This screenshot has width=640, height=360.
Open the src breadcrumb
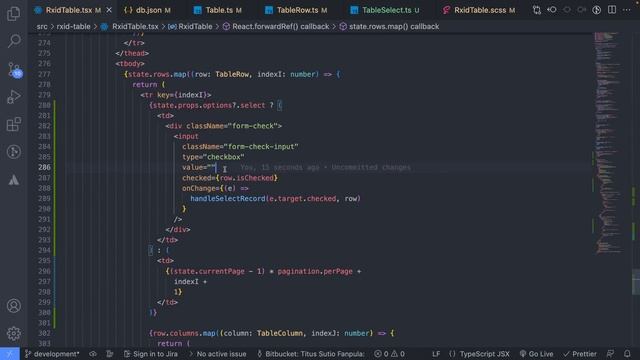[42, 27]
